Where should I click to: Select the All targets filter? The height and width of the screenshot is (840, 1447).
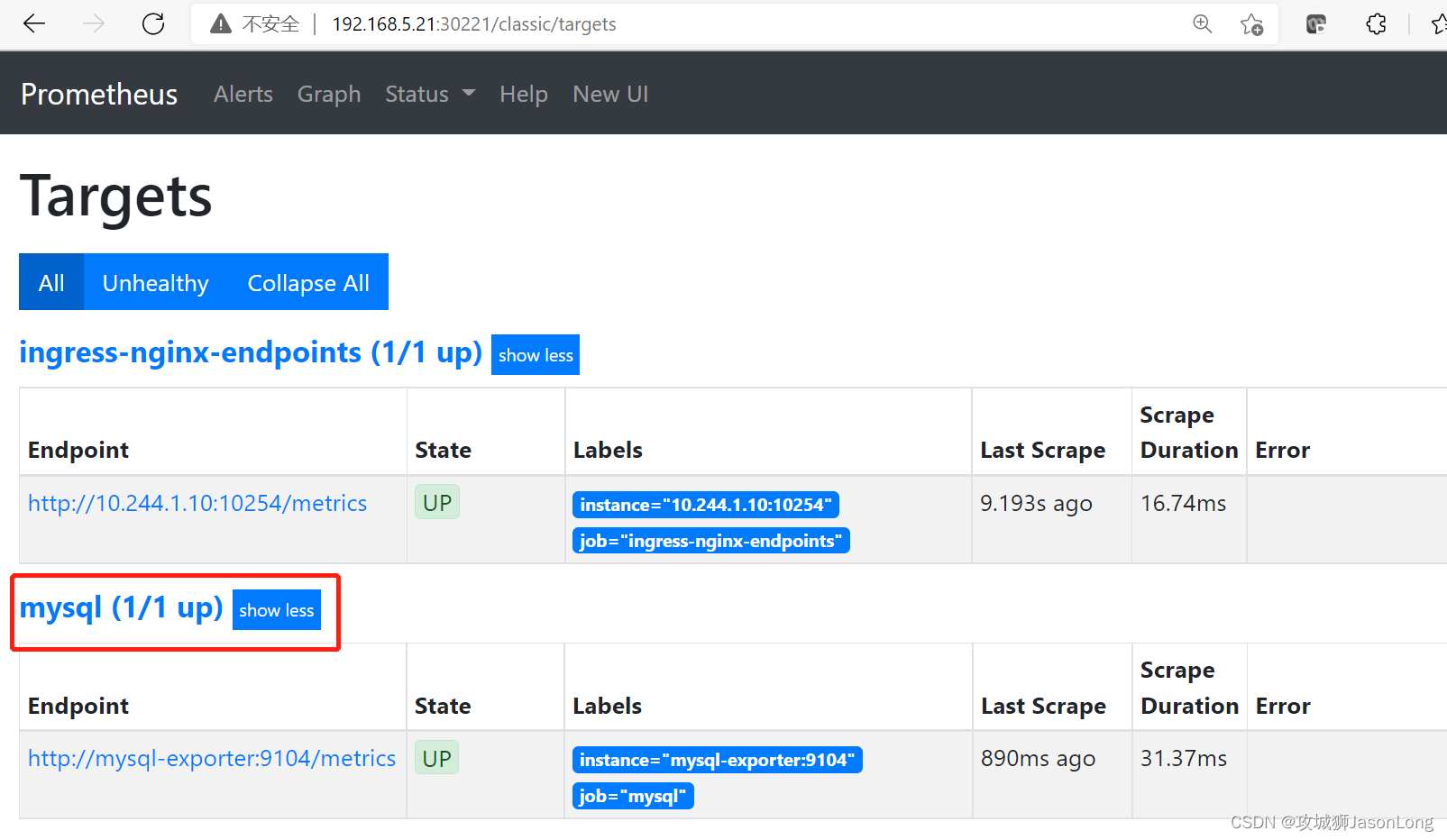pos(51,282)
